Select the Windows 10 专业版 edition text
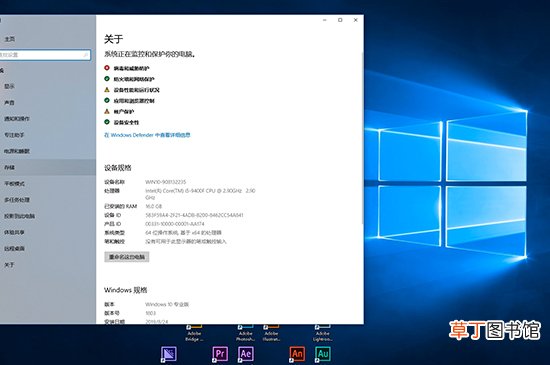 coord(167,304)
